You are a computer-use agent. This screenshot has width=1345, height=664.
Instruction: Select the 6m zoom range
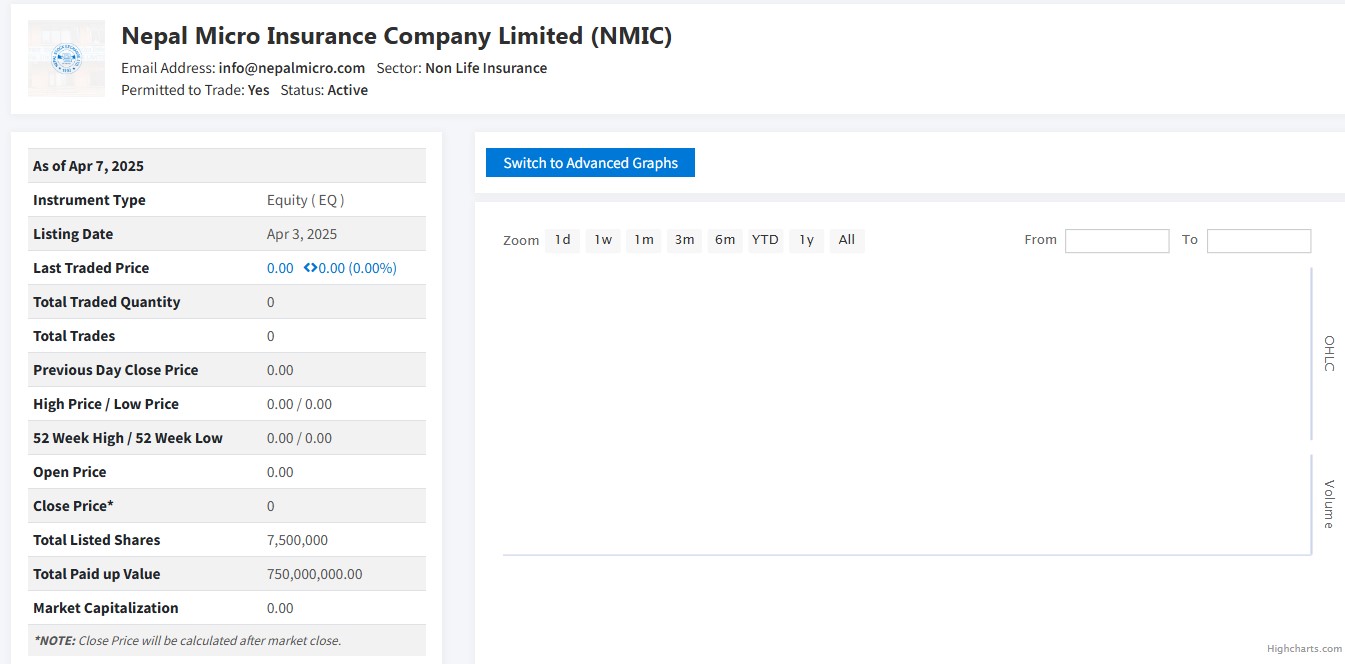click(725, 240)
